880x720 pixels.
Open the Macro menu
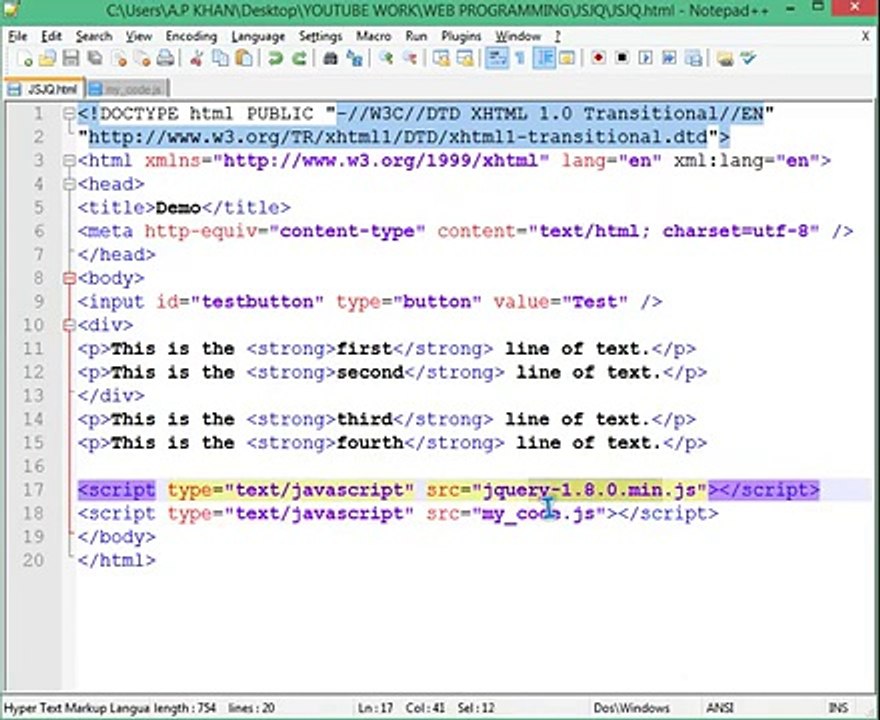(x=374, y=36)
